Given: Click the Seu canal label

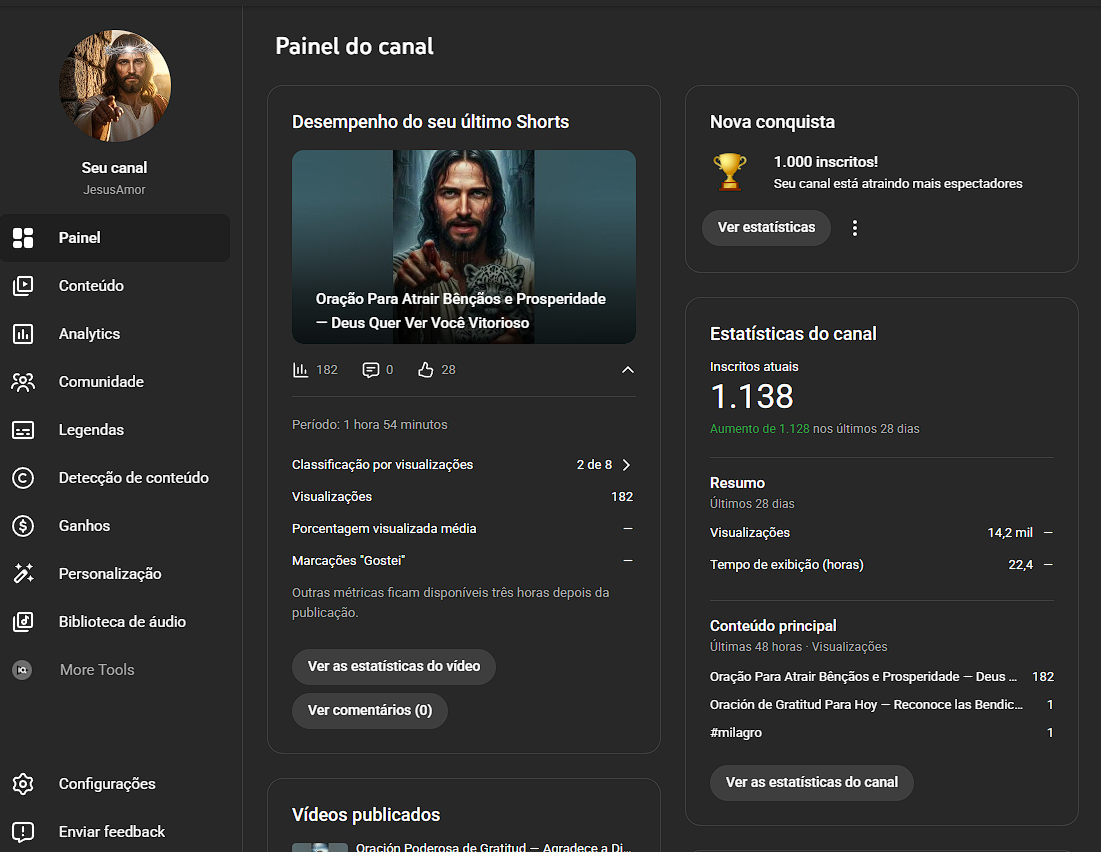Looking at the screenshot, I should [114, 168].
